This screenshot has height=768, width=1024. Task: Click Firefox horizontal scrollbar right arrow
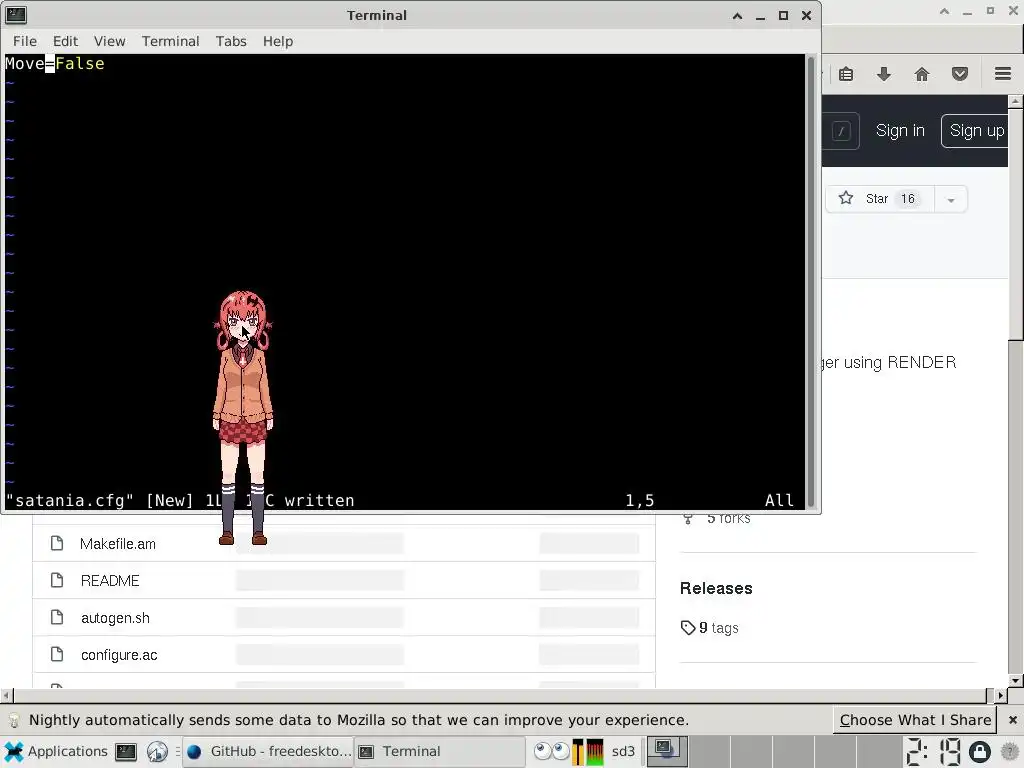tap(1001, 696)
